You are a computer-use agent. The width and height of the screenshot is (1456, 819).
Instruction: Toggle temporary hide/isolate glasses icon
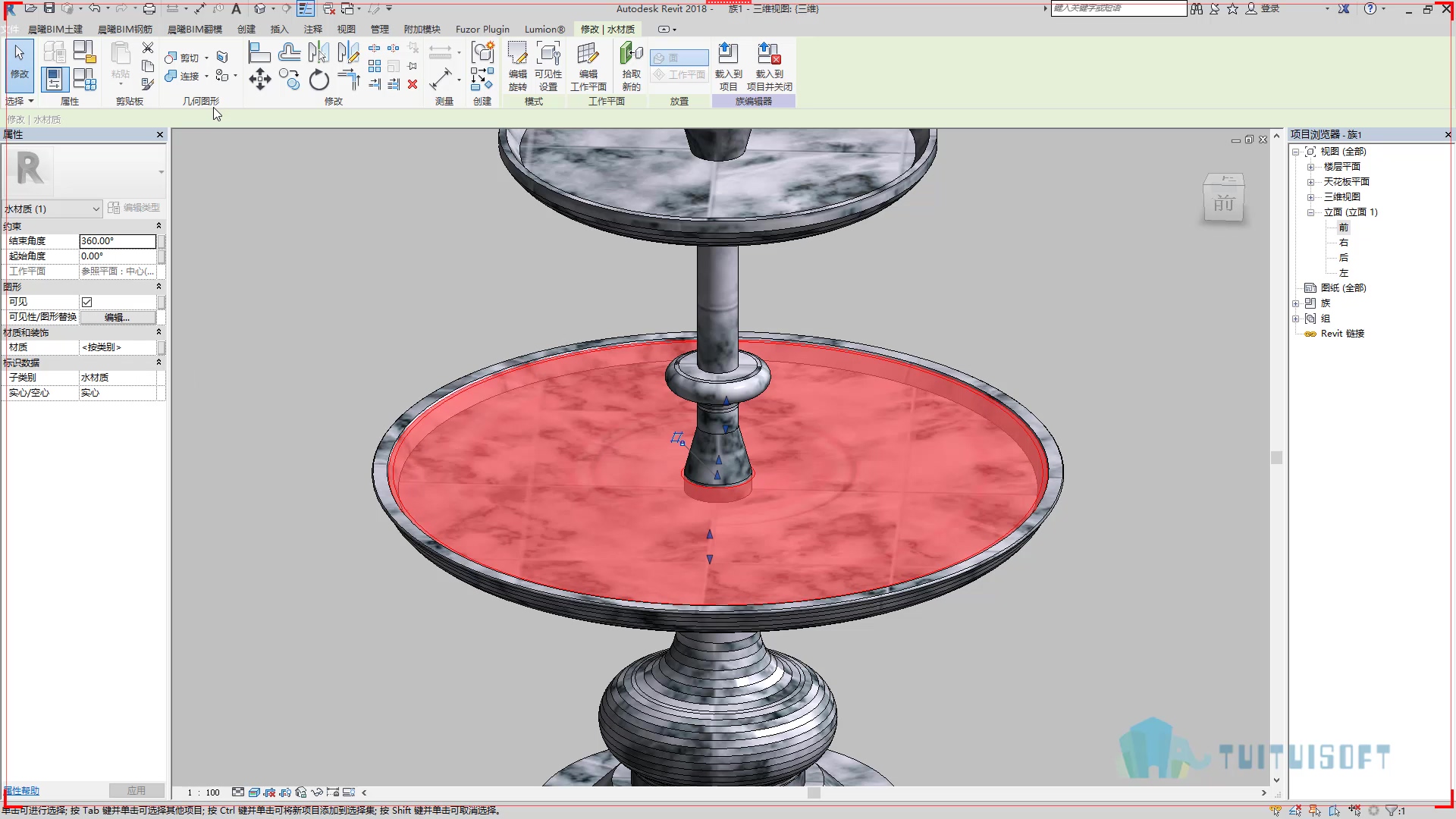point(317,792)
